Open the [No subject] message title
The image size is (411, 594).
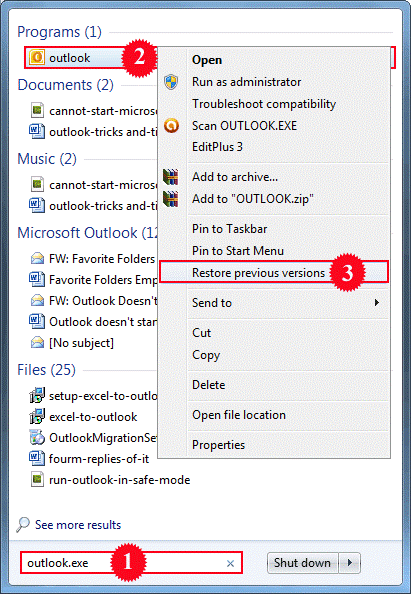[x=81, y=343]
